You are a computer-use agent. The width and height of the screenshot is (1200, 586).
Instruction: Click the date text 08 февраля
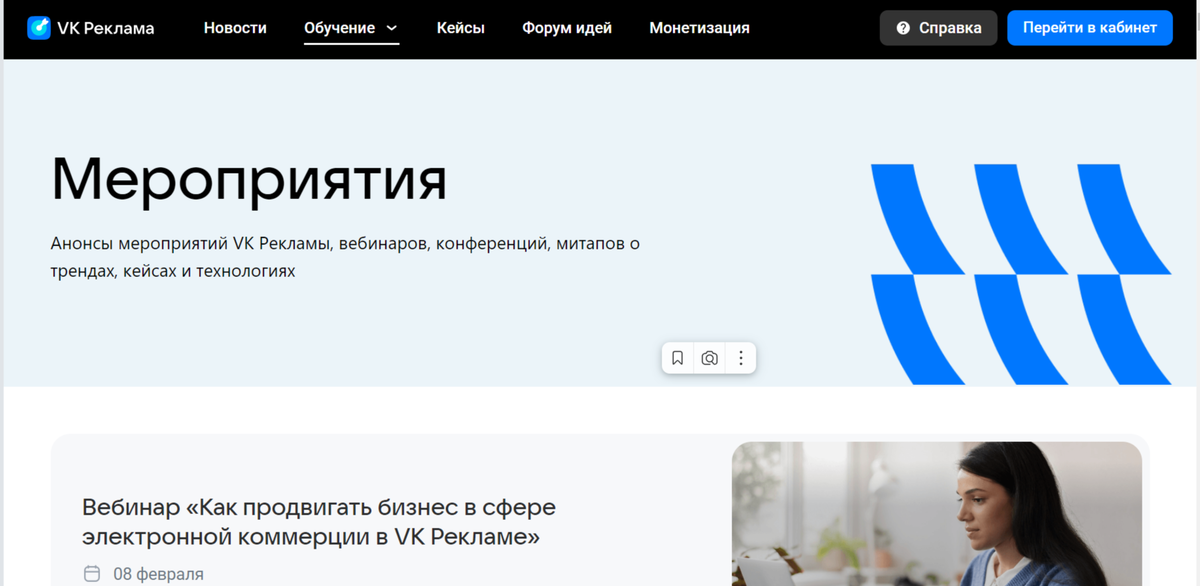pyautogui.click(x=158, y=574)
